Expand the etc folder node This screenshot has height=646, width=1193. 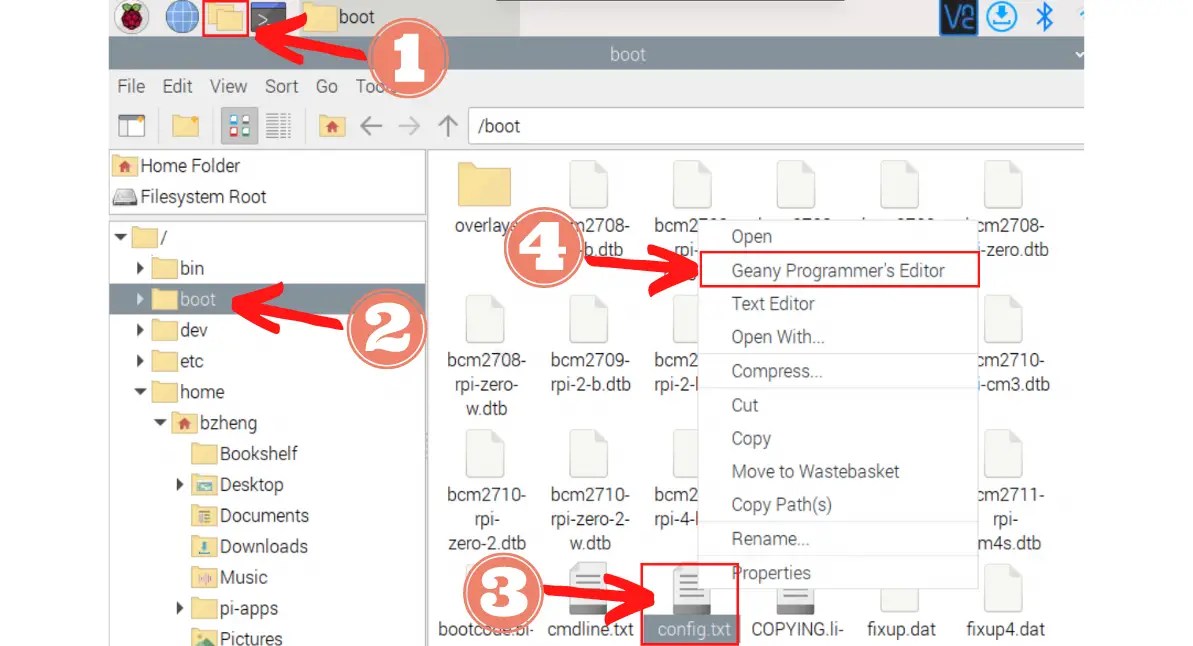(140, 361)
